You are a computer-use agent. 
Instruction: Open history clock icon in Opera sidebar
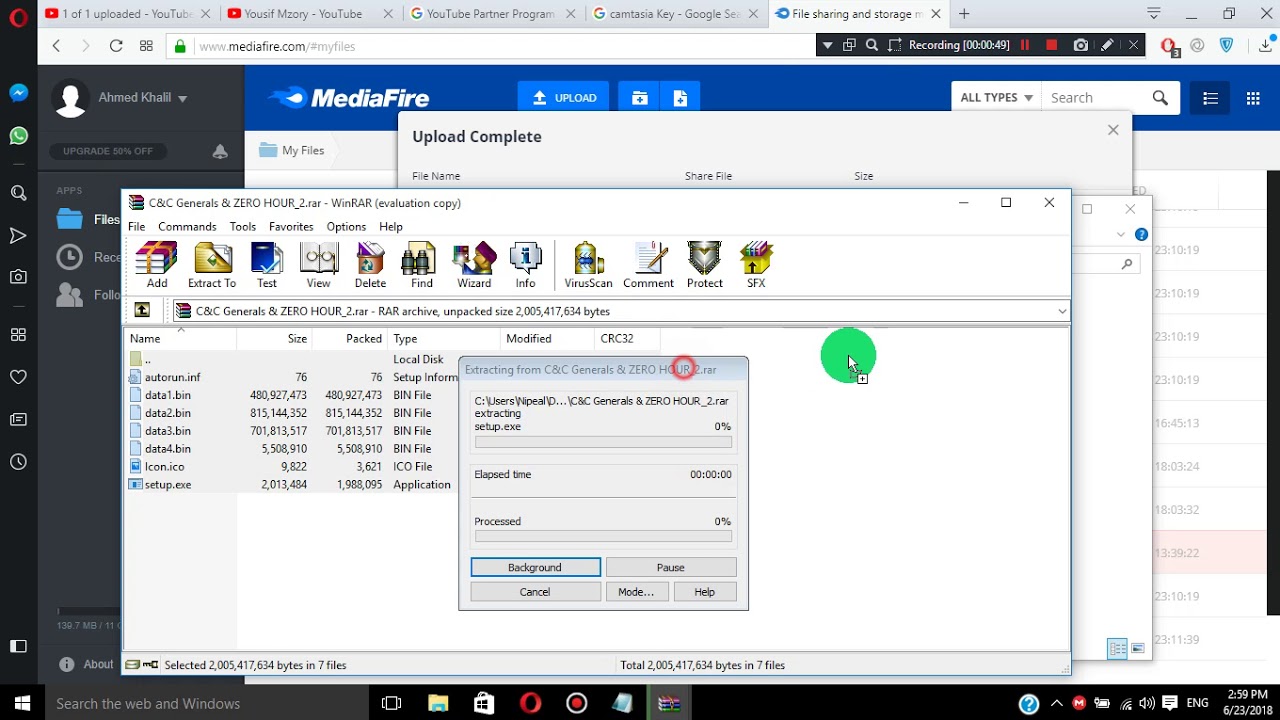point(18,462)
